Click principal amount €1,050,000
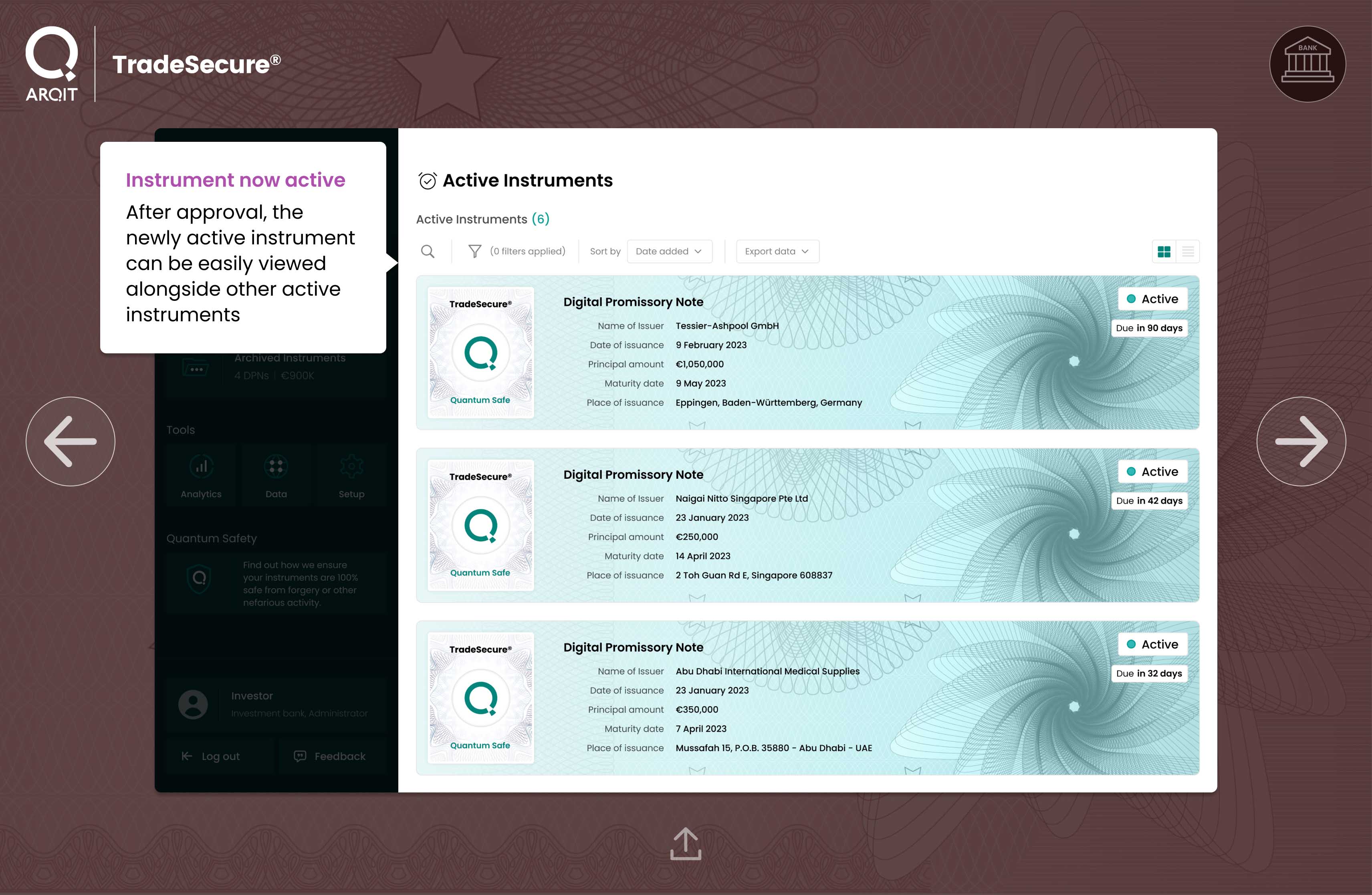 click(x=699, y=364)
